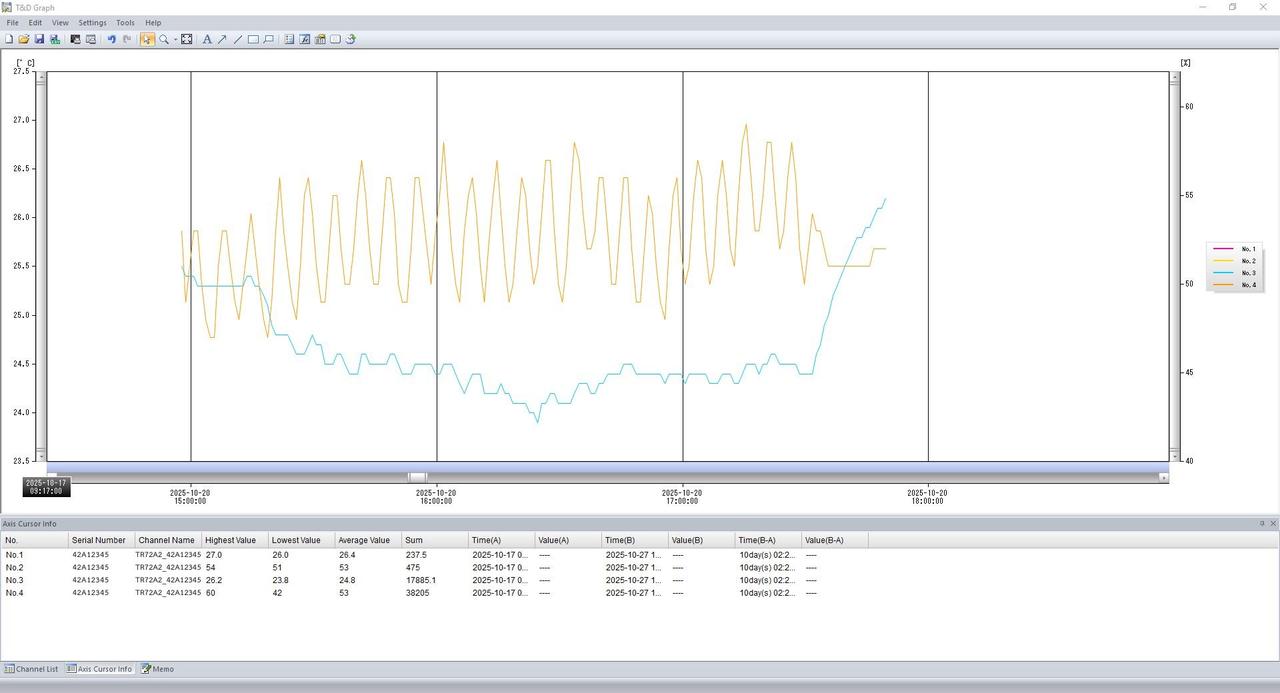Click the fit-to-window display icon
Viewport: 1280px width, 693px height.
(187, 40)
